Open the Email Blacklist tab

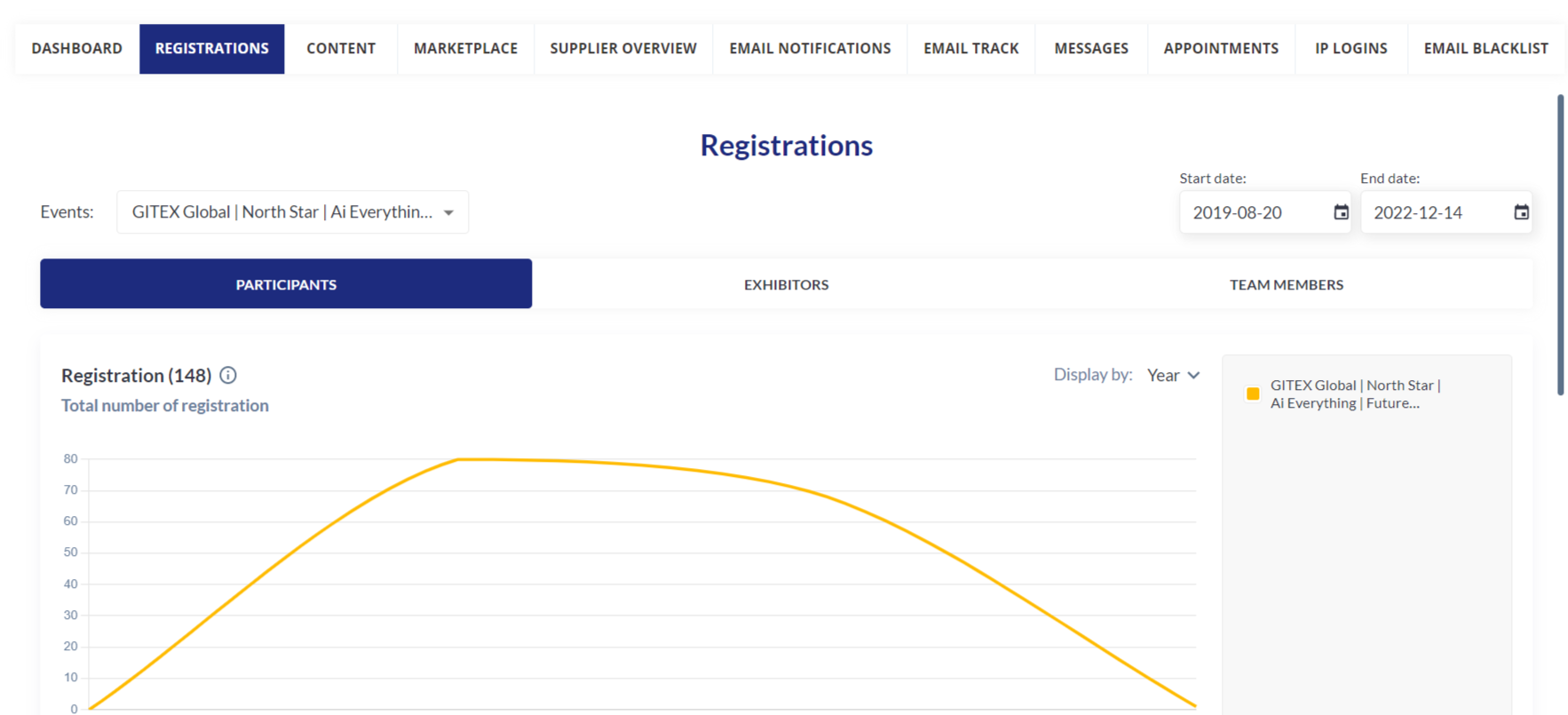pyautogui.click(x=1485, y=49)
